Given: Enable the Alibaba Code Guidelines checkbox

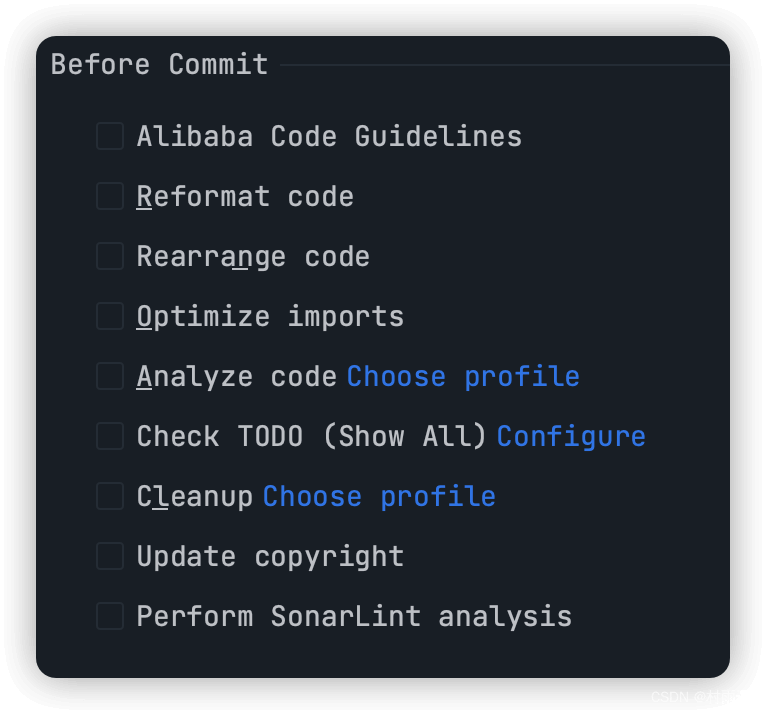Looking at the screenshot, I should [x=110, y=136].
